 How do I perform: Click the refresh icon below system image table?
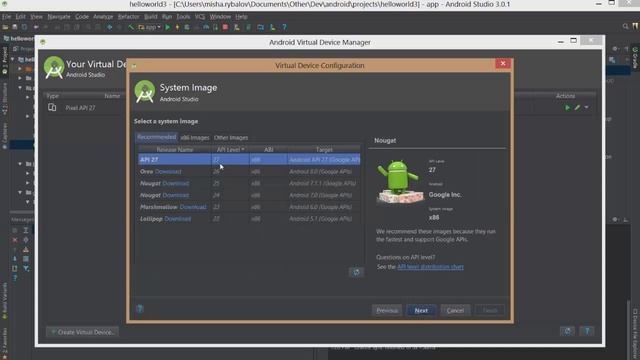(x=356, y=272)
